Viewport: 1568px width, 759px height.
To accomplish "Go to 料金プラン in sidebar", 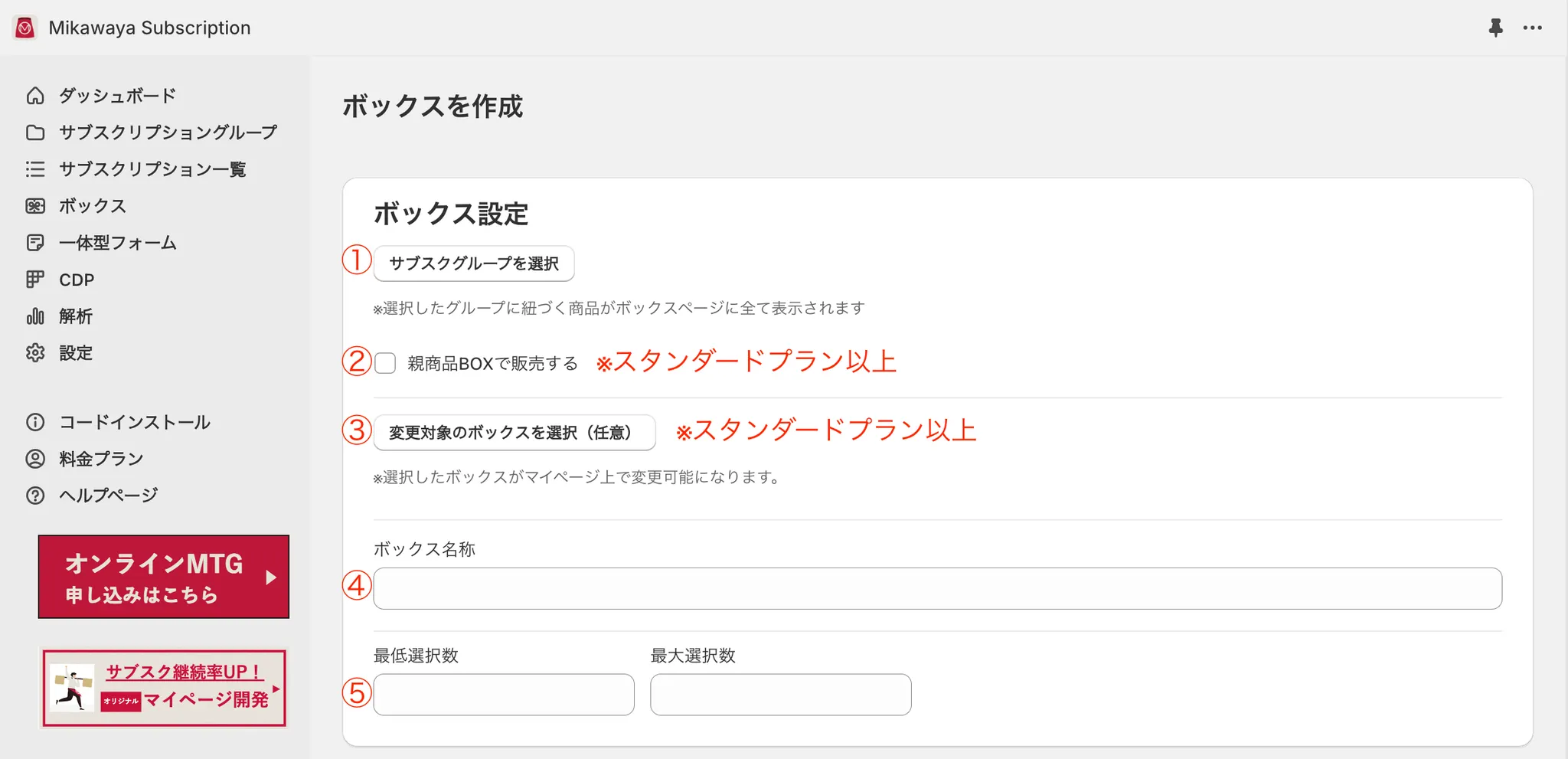I will click(101, 459).
